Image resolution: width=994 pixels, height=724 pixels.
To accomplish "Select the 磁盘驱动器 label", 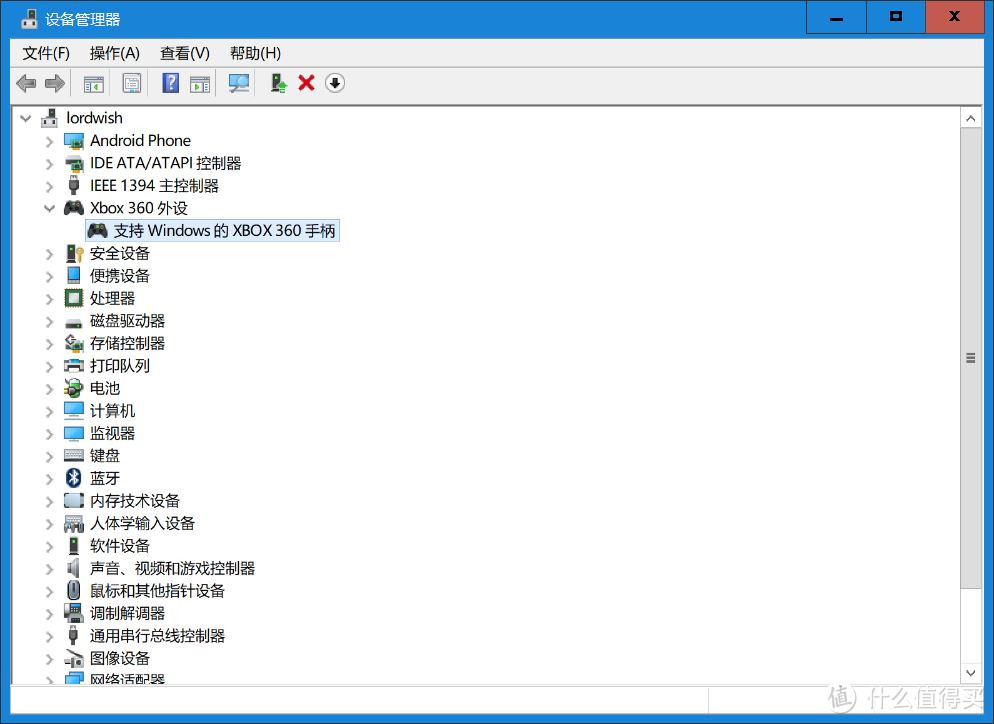I will click(127, 321).
